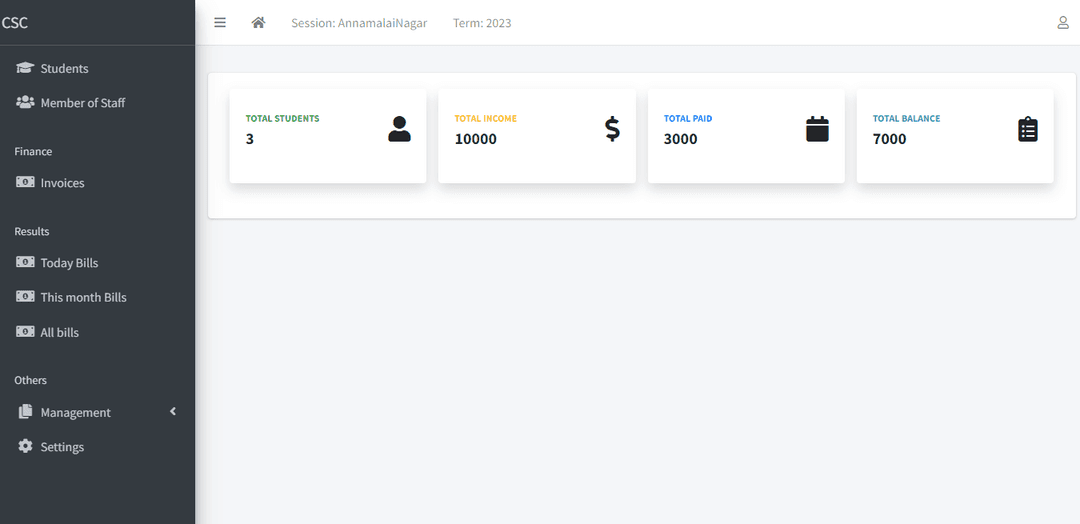Click the calendar icon in Total Paid card

pyautogui.click(x=817, y=129)
